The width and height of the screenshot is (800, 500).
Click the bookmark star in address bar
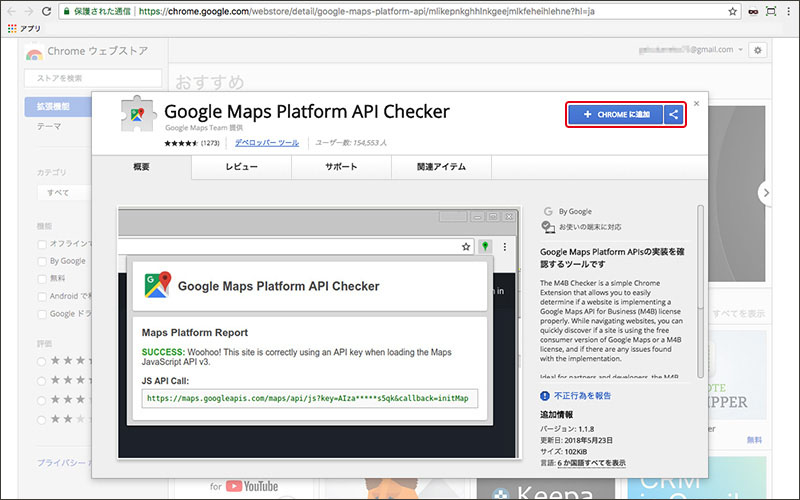(x=733, y=11)
